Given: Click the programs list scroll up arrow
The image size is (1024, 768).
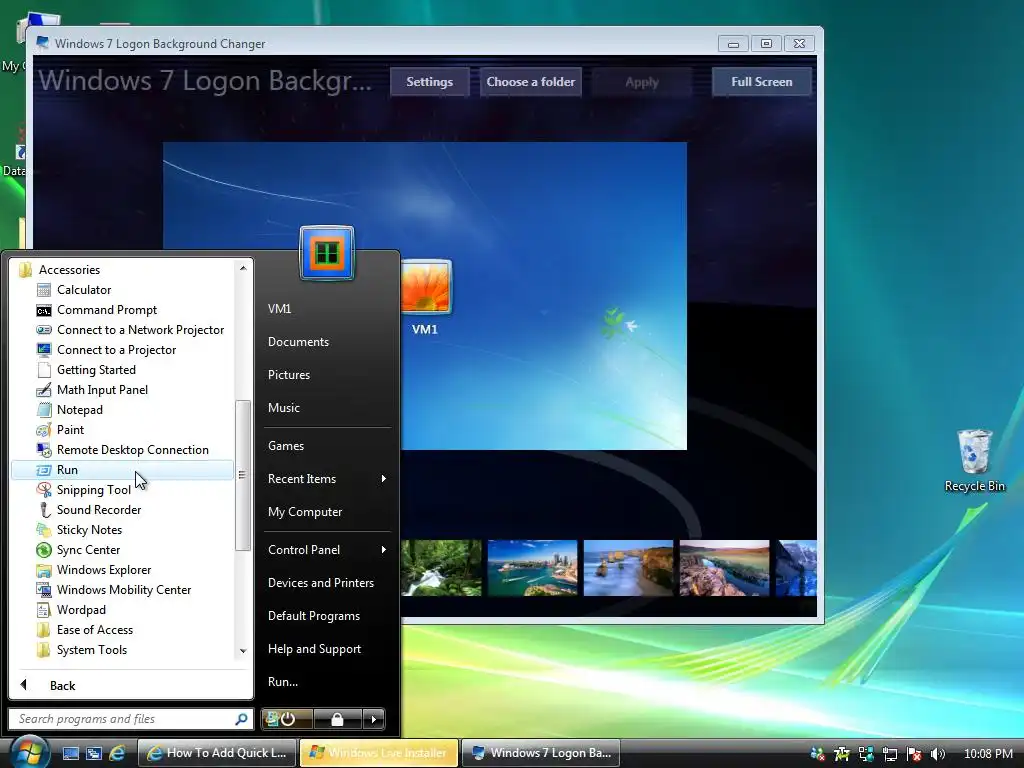Looking at the screenshot, I should tap(243, 268).
